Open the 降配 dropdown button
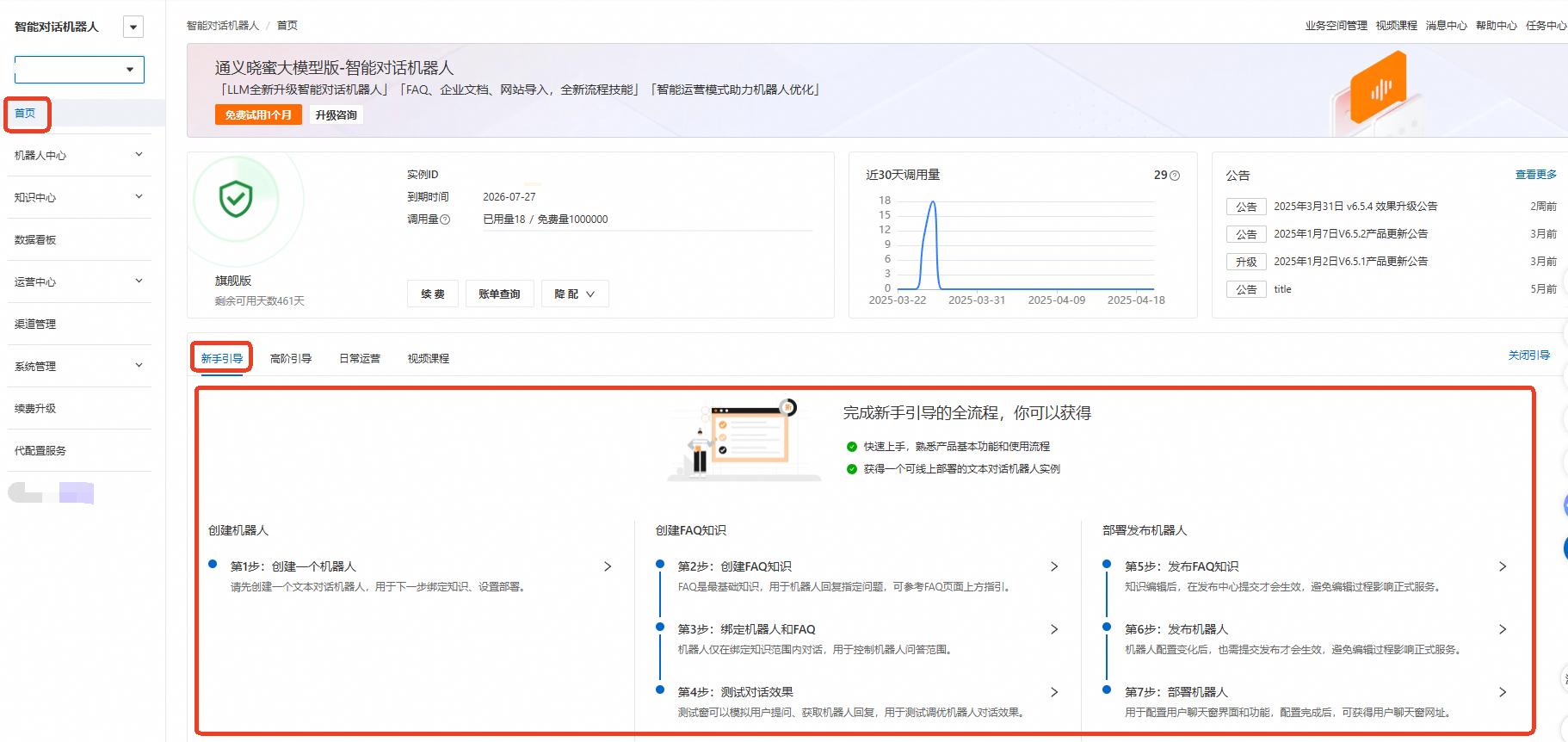 575,294
